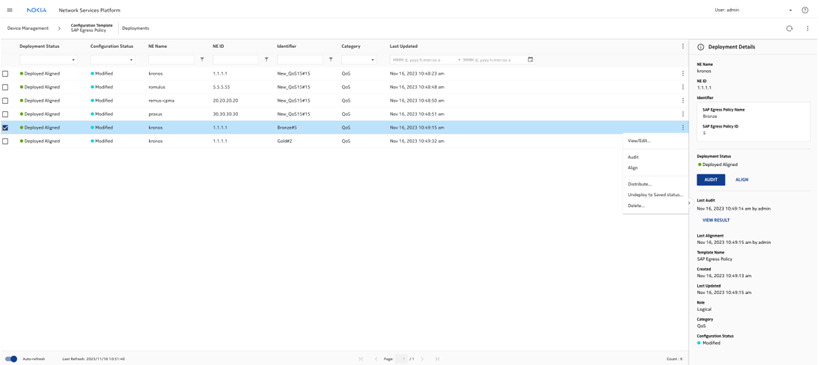The image size is (819, 365).
Task: Open Configuration Status filter dropdown
Action: pyautogui.click(x=113, y=60)
